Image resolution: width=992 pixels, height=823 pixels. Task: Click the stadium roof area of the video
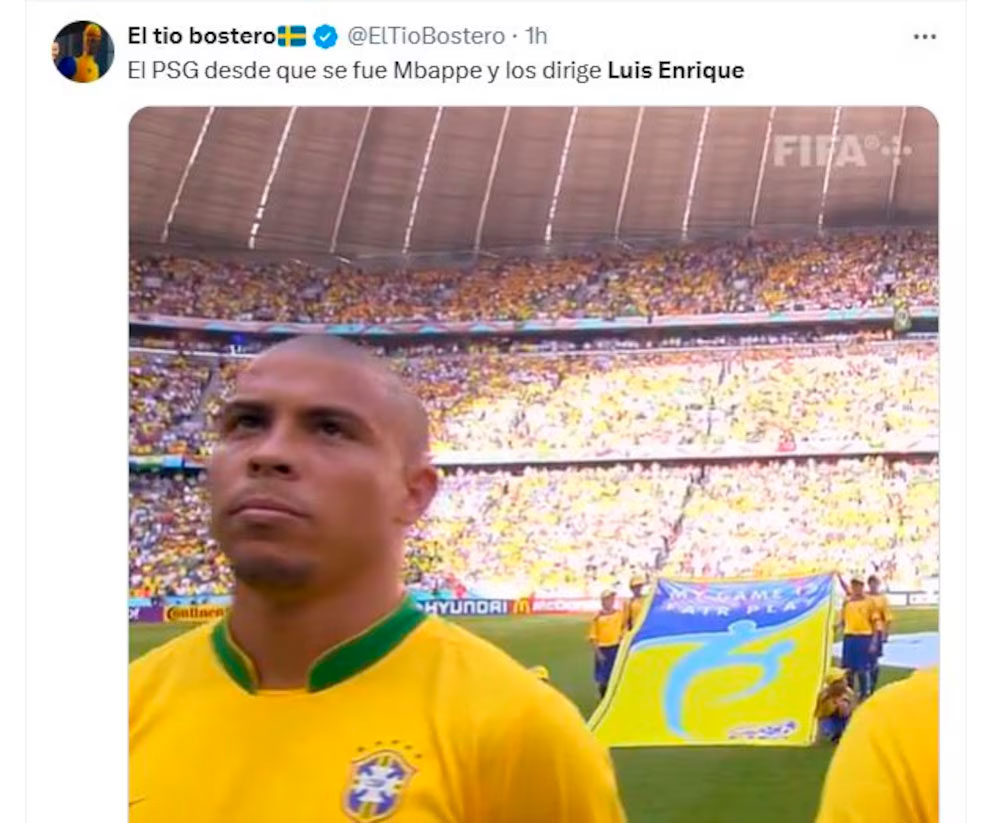(533, 177)
